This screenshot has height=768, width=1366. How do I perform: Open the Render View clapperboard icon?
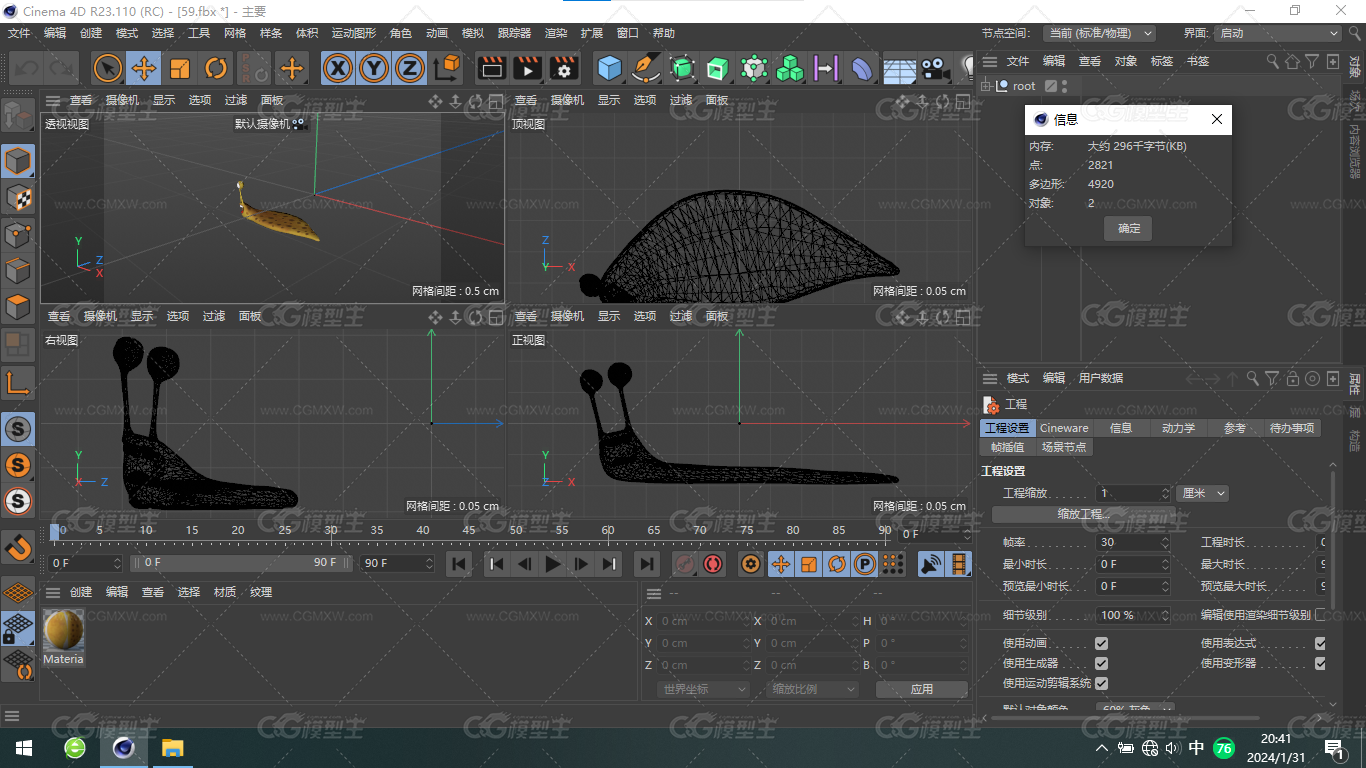point(491,68)
